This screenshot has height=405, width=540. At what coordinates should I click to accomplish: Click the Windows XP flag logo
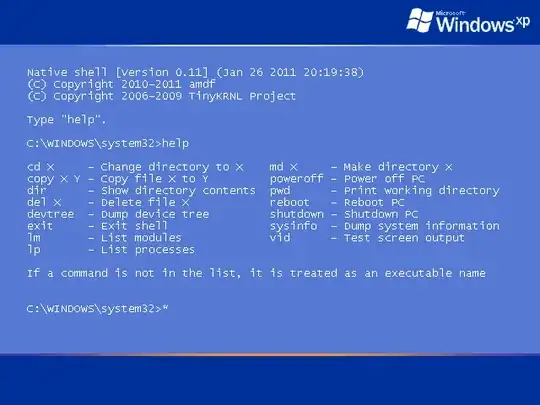point(420,20)
